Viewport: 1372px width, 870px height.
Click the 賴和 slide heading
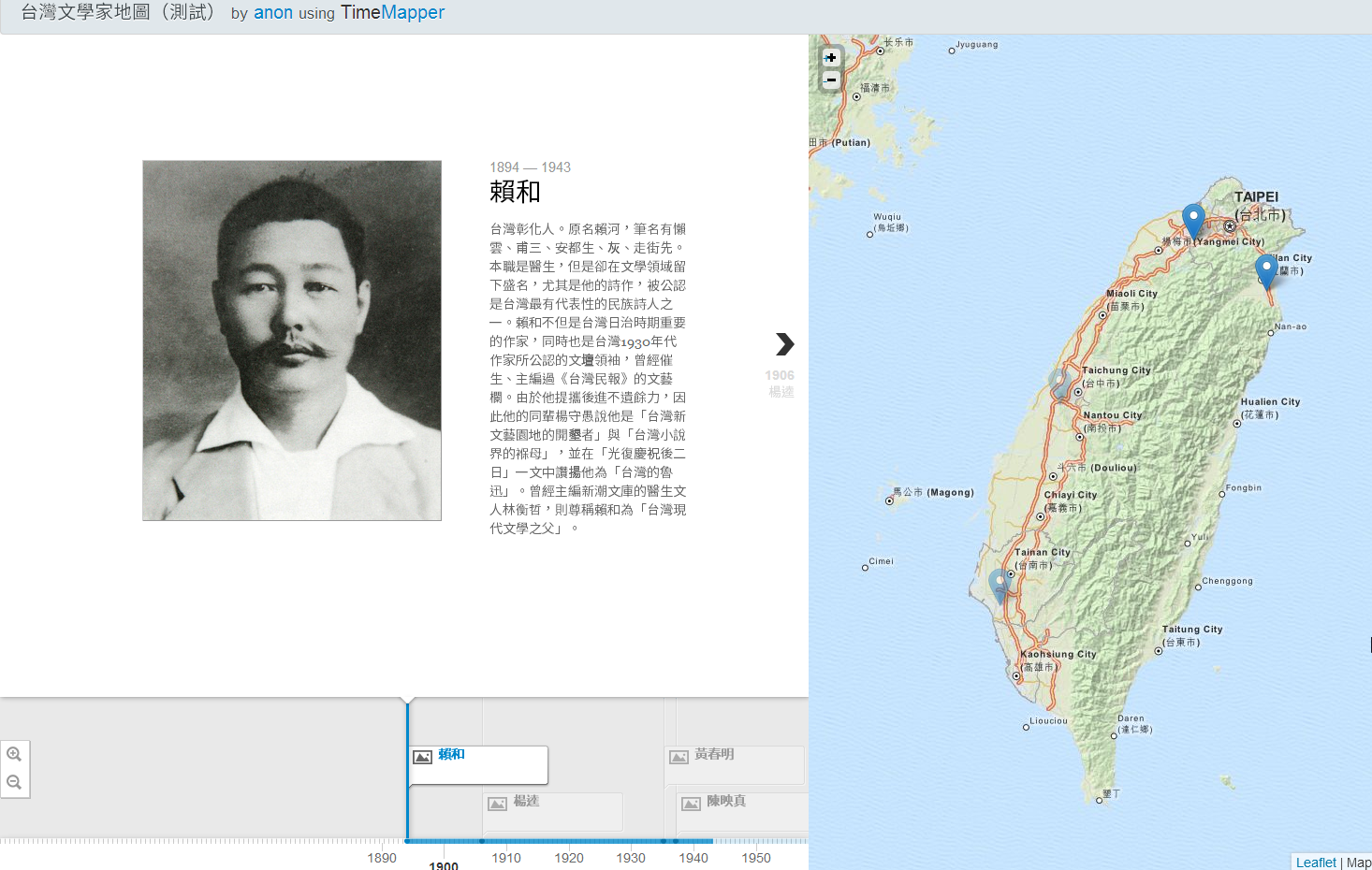[x=515, y=192]
